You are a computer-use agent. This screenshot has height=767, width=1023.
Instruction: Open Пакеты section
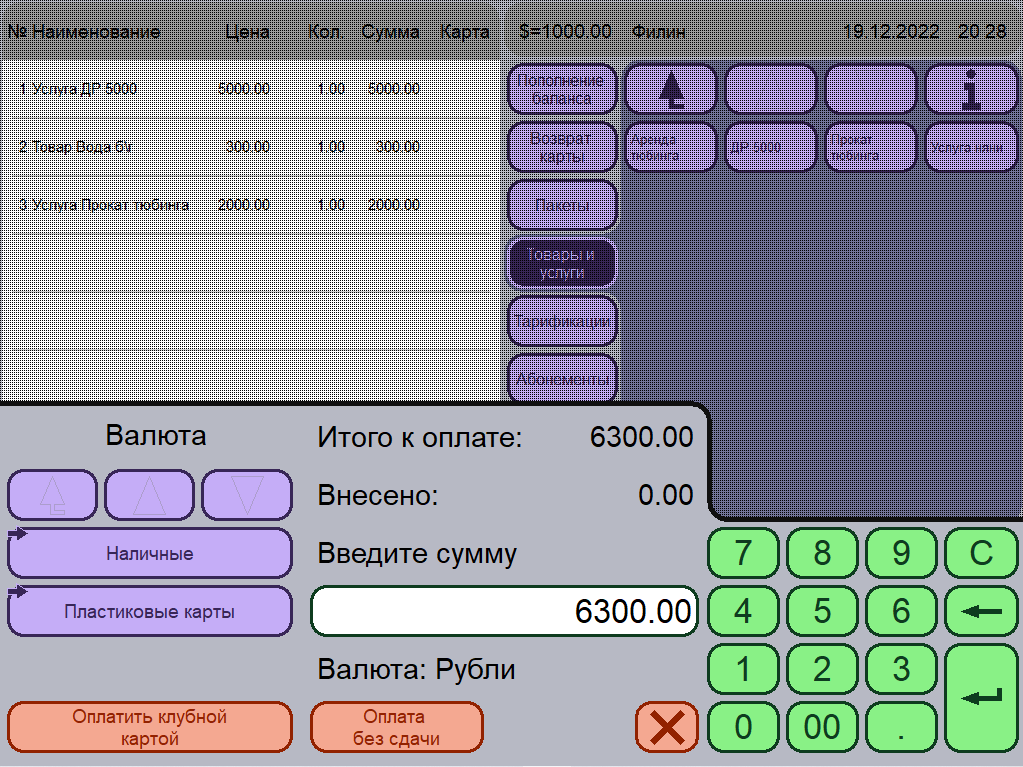click(x=562, y=205)
